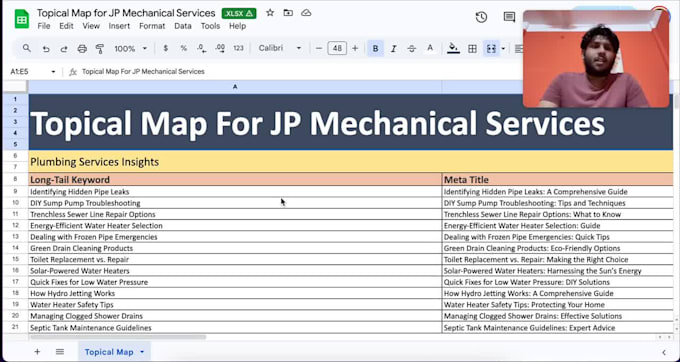Redo the last action
This screenshot has width=680, height=362.
pos(64,49)
